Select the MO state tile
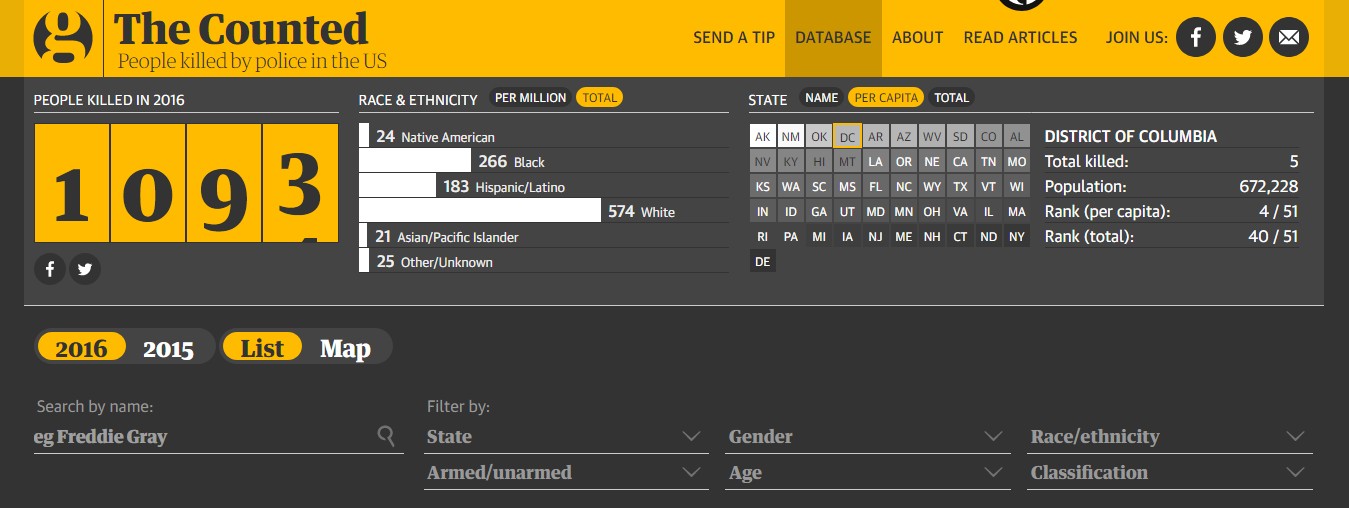The height and width of the screenshot is (508, 1349). (x=1017, y=161)
